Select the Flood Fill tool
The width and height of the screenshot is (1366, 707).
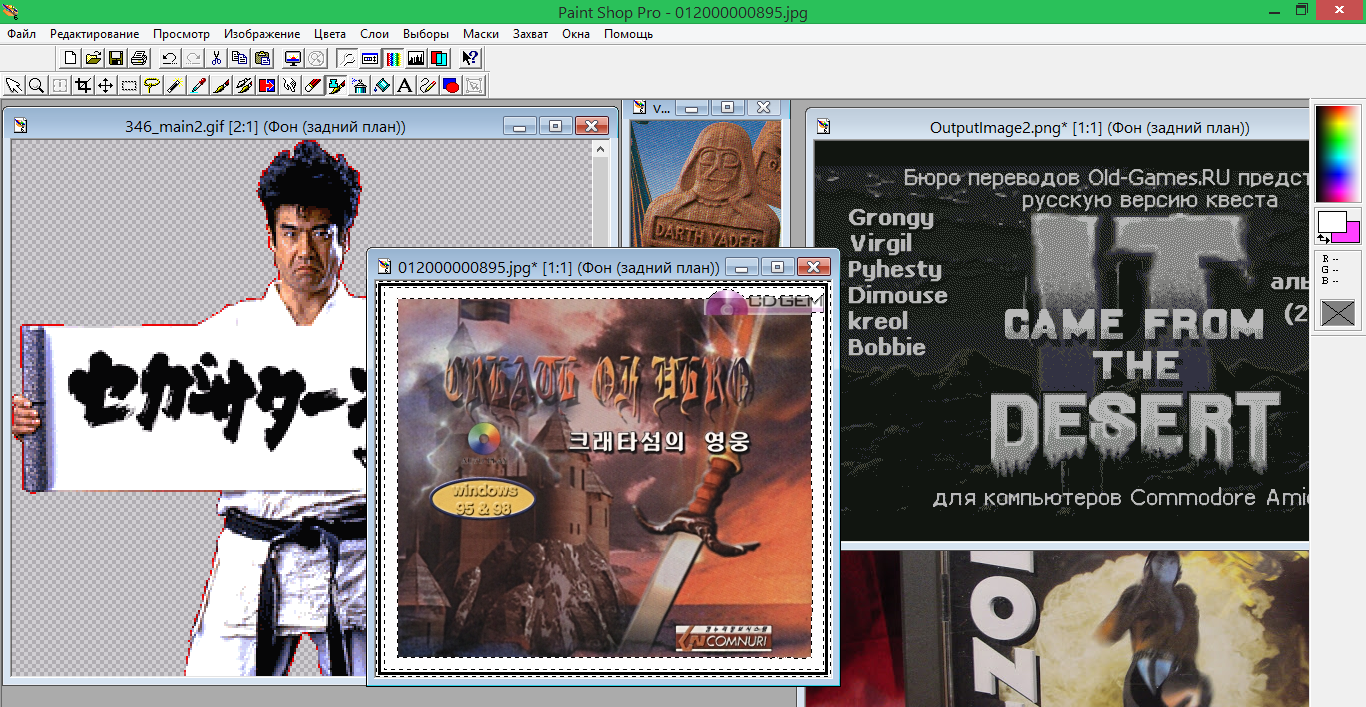[382, 85]
